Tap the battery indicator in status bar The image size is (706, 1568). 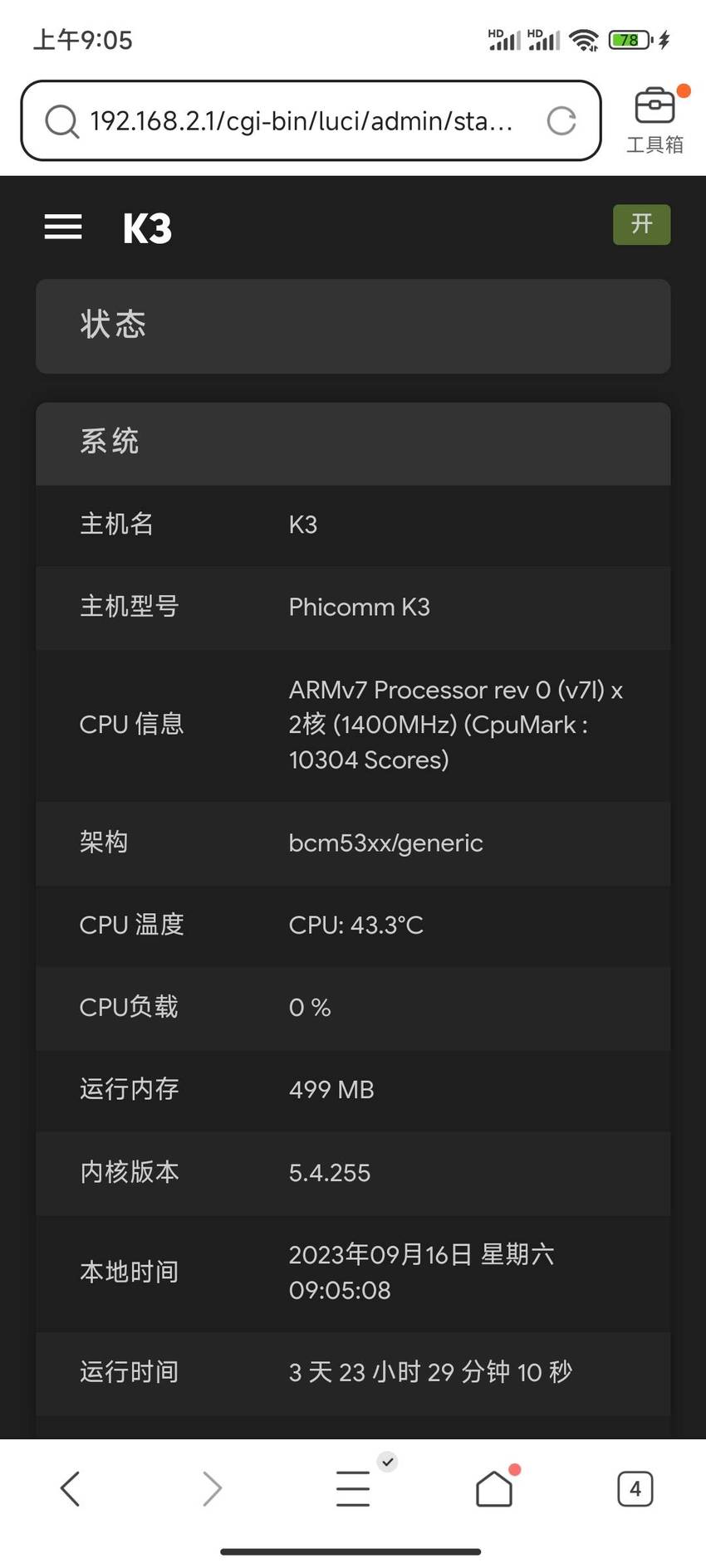631,40
